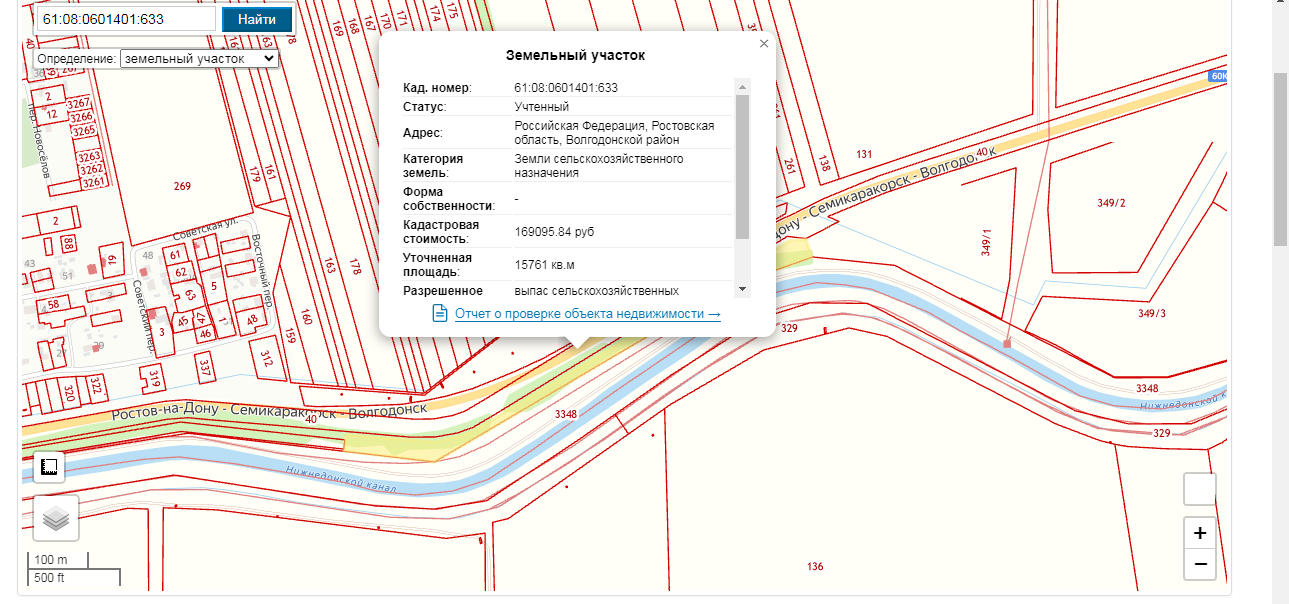
Task: Activate the measurement ruler tool
Action: tap(49, 466)
